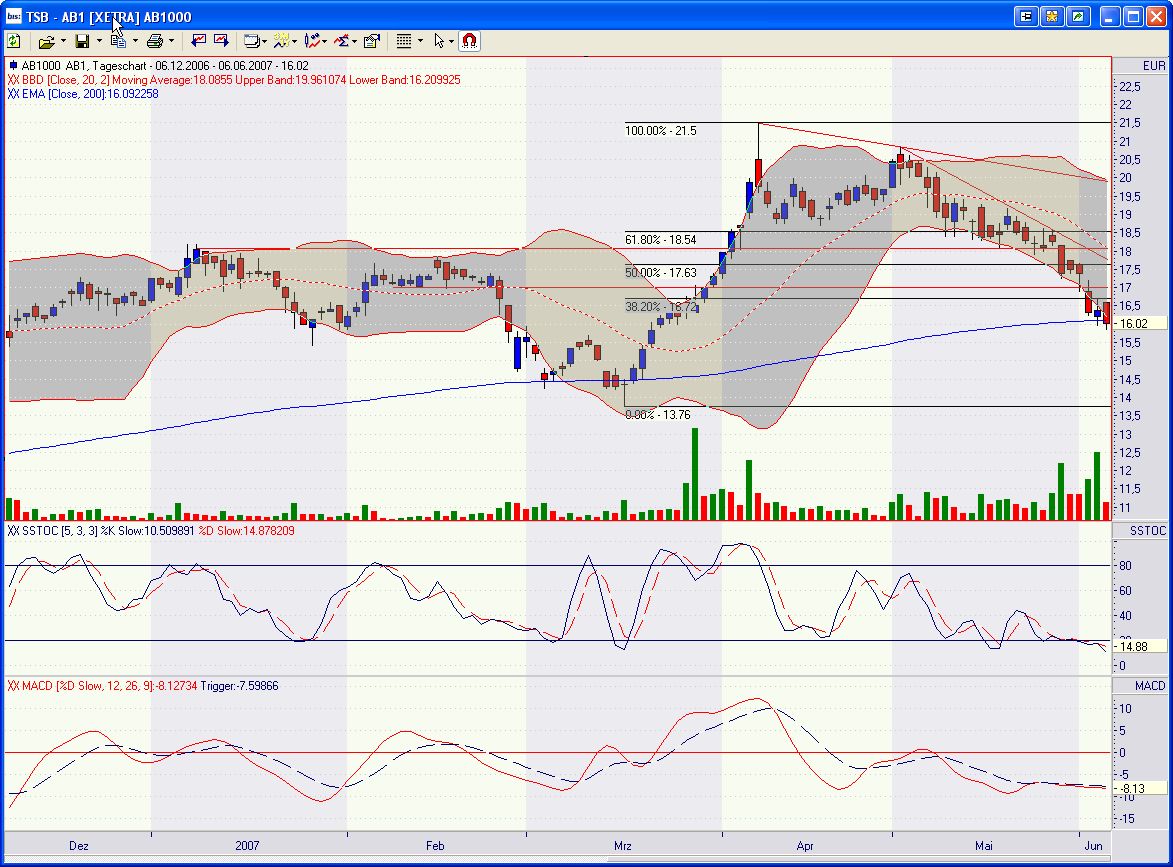
Task: Click the current price marker 16.02
Action: coord(1139,324)
